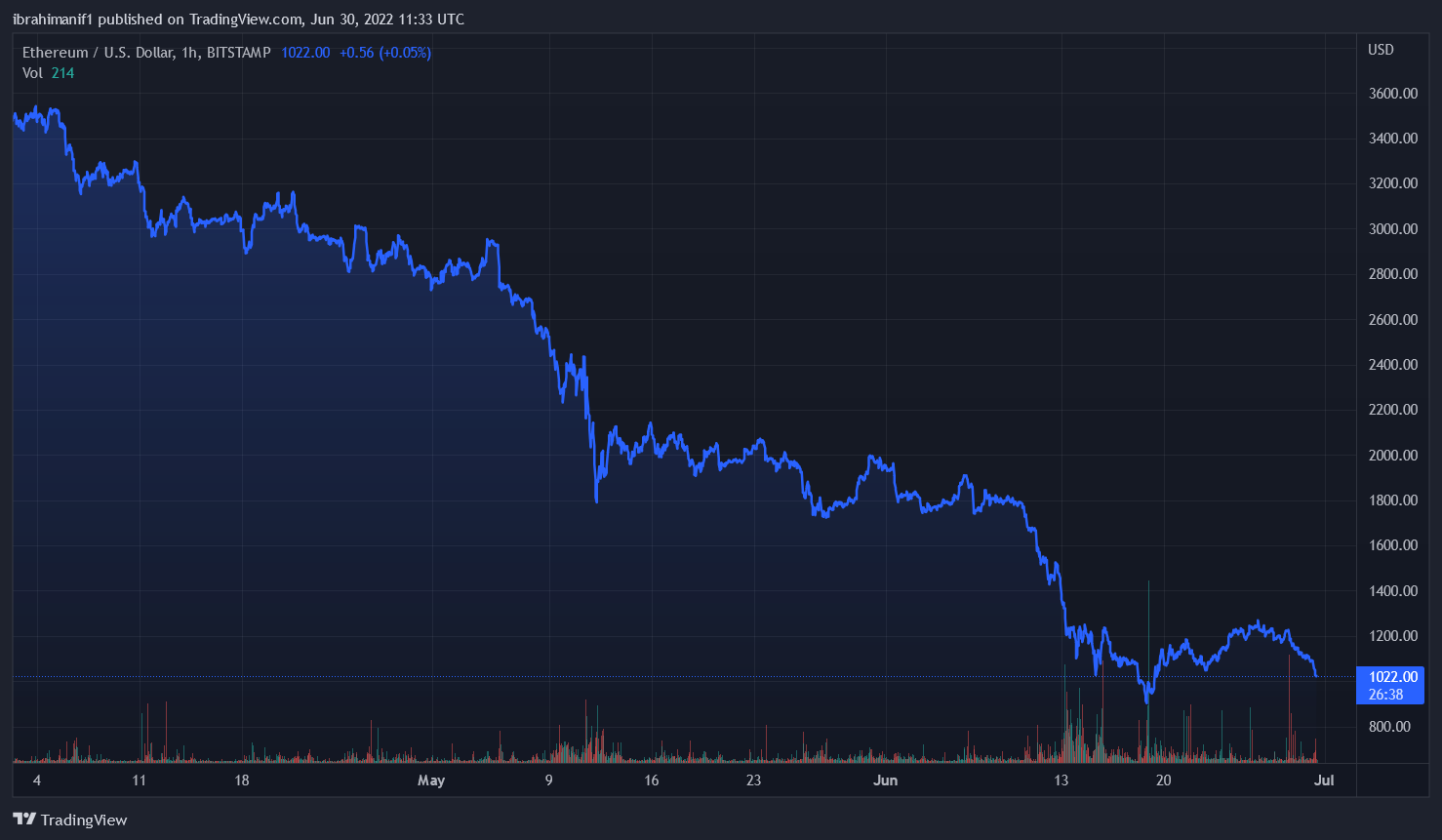
Task: Select the 2600.00 level on the price axis
Action: point(1393,320)
